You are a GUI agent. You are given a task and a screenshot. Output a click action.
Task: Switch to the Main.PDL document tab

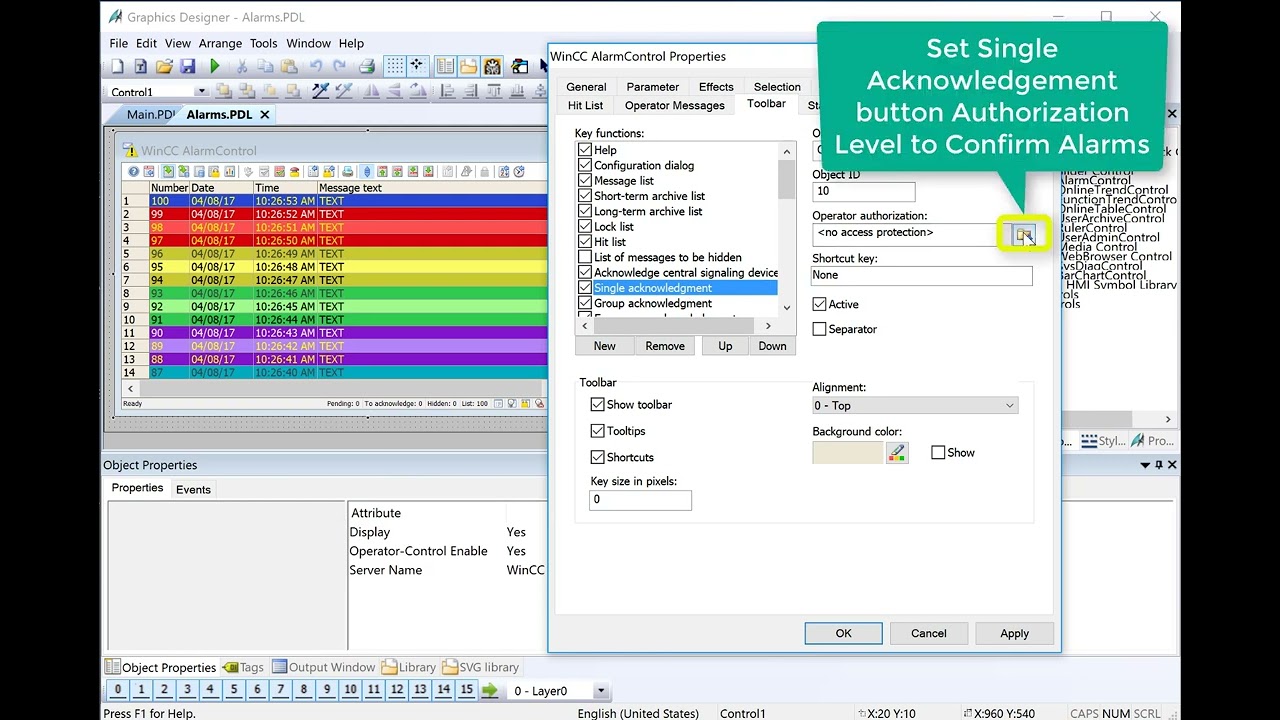point(150,114)
